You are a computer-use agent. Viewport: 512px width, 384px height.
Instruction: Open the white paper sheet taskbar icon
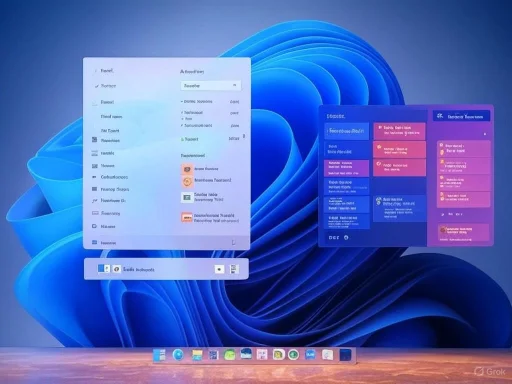pyautogui.click(x=327, y=355)
